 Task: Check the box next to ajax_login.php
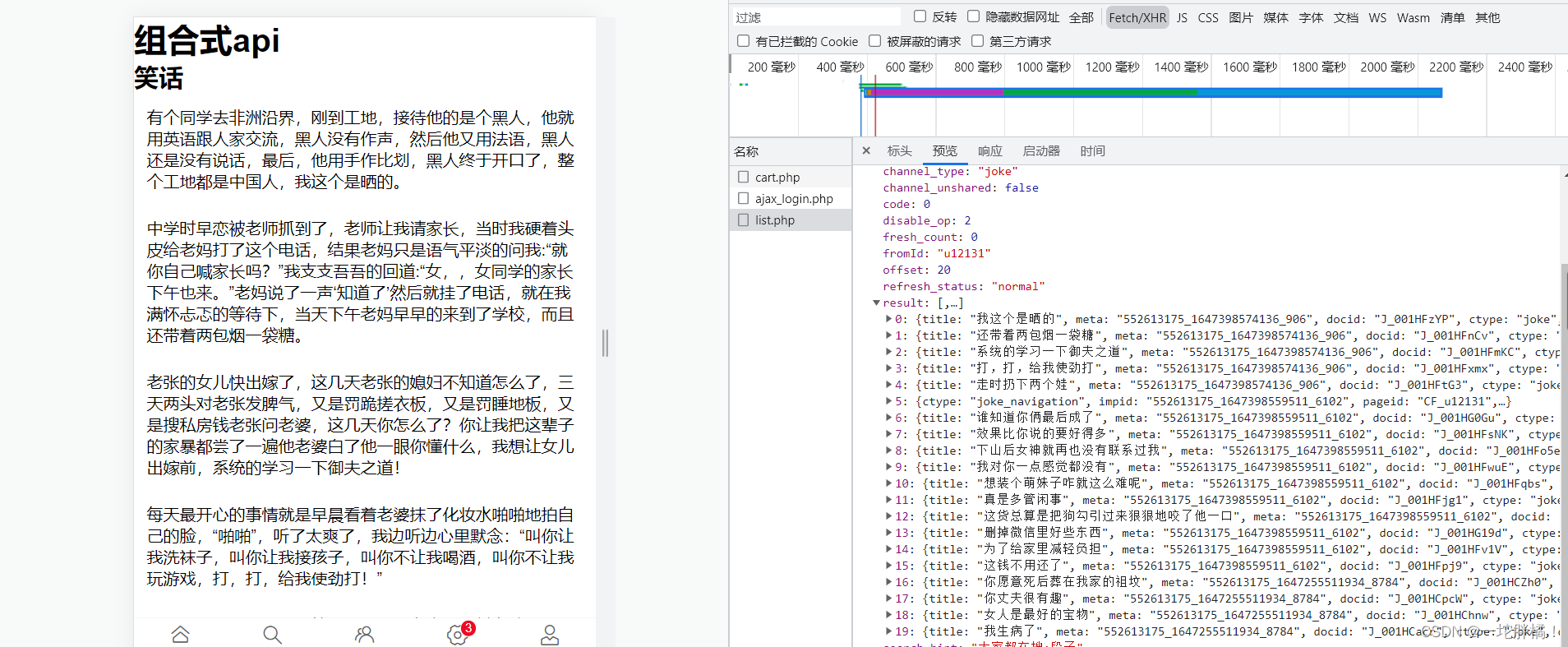pyautogui.click(x=744, y=198)
